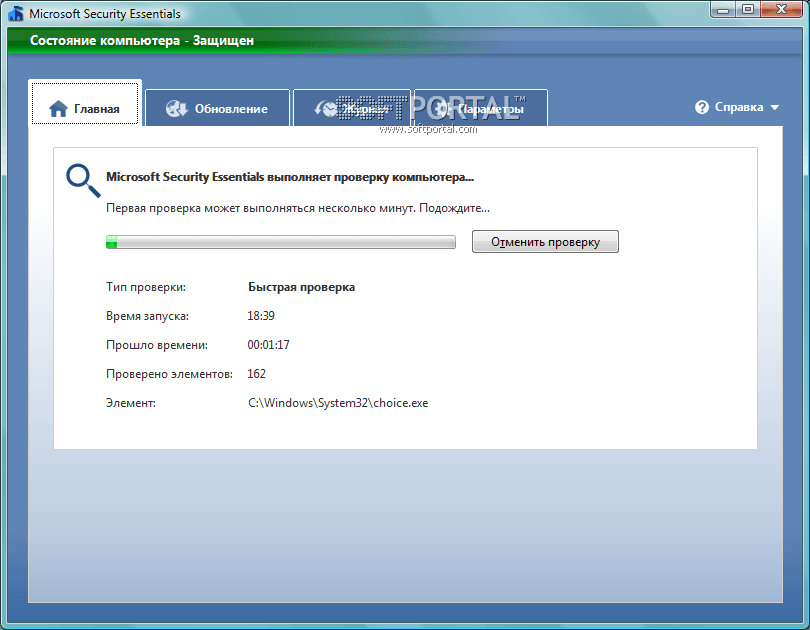Image resolution: width=810 pixels, height=630 pixels.
Task: Click the 'Проверено элементов:' label
Action: point(169,374)
